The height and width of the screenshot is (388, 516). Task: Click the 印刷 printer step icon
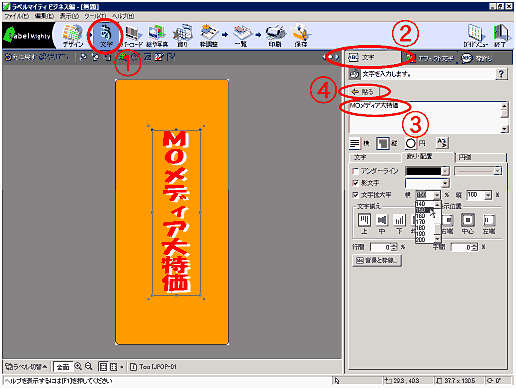click(275, 35)
